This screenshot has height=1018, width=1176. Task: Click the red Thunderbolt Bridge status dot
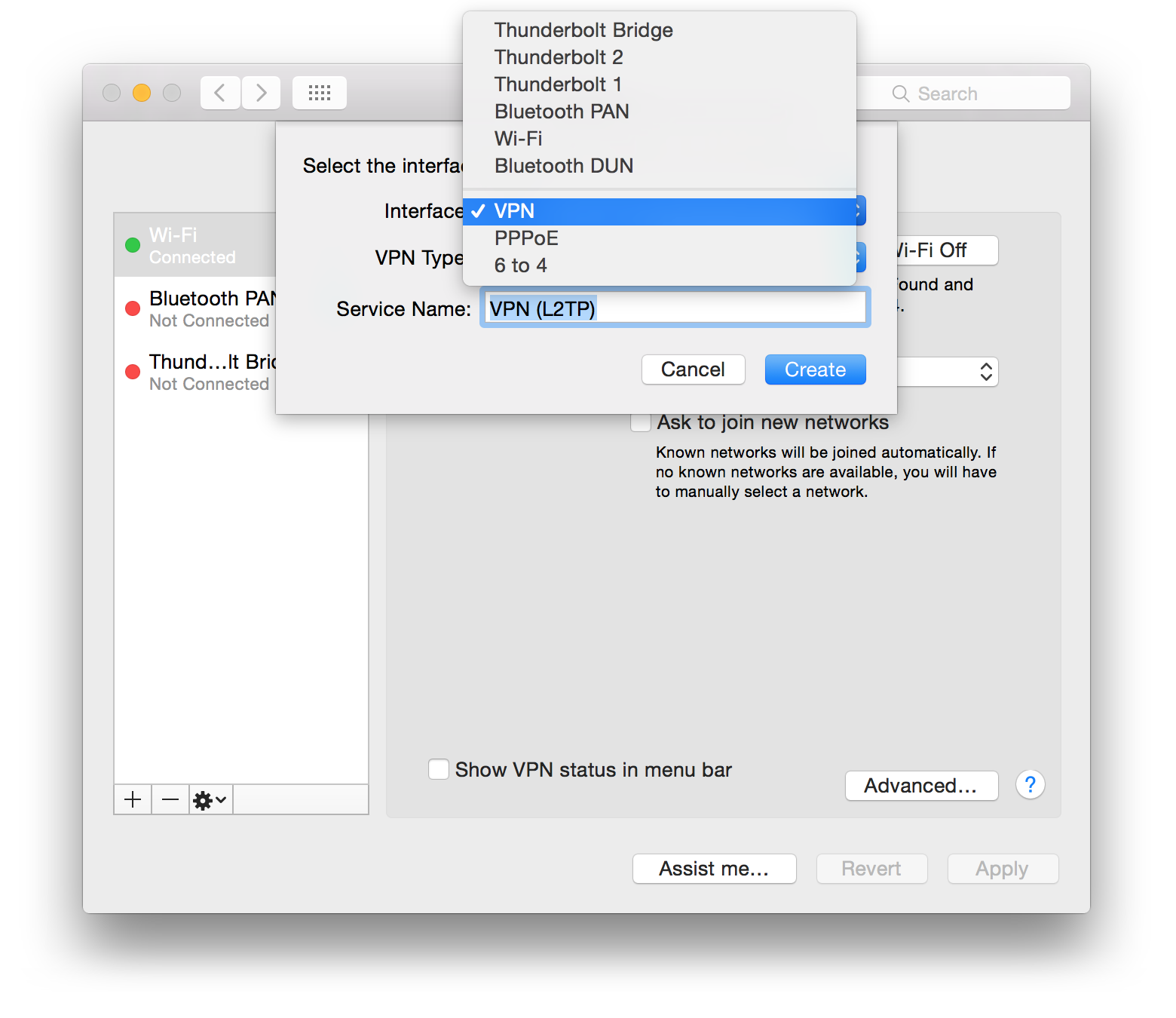coord(133,372)
